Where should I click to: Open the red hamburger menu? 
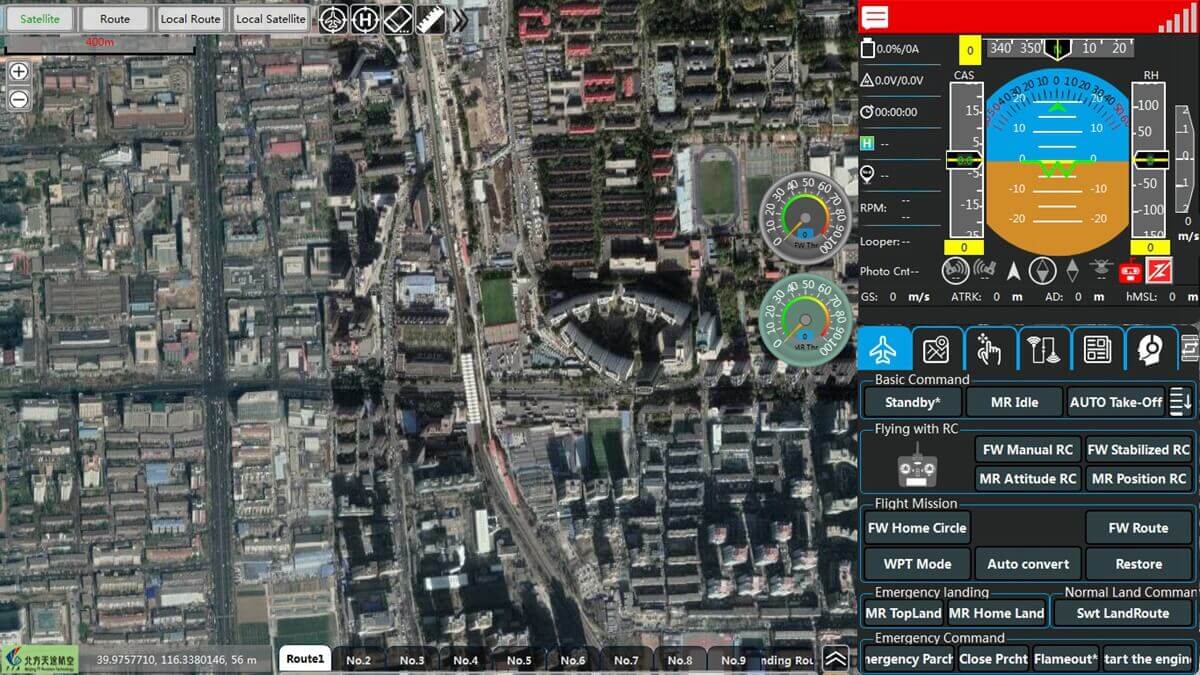tap(876, 16)
